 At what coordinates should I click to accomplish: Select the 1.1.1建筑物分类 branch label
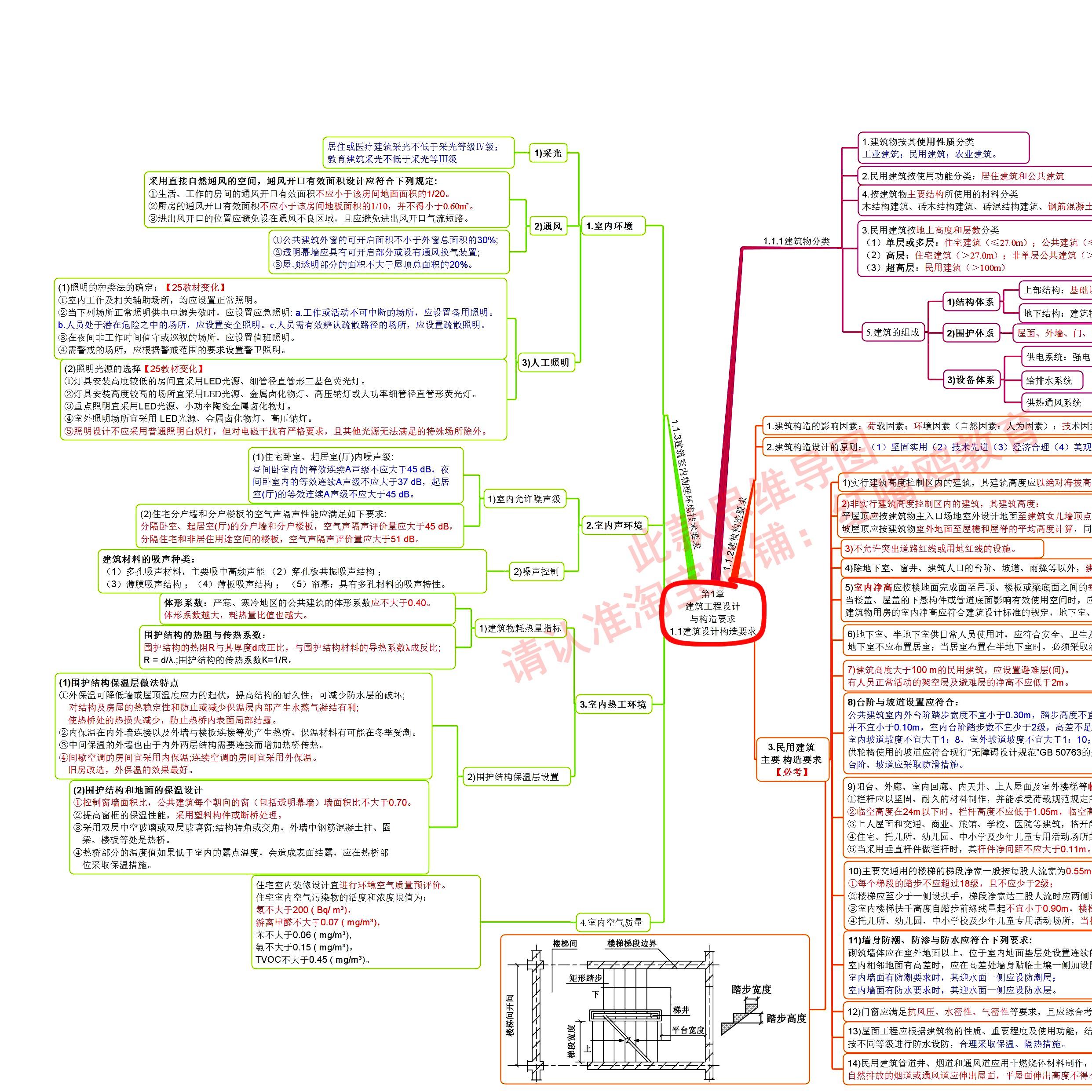(x=796, y=241)
